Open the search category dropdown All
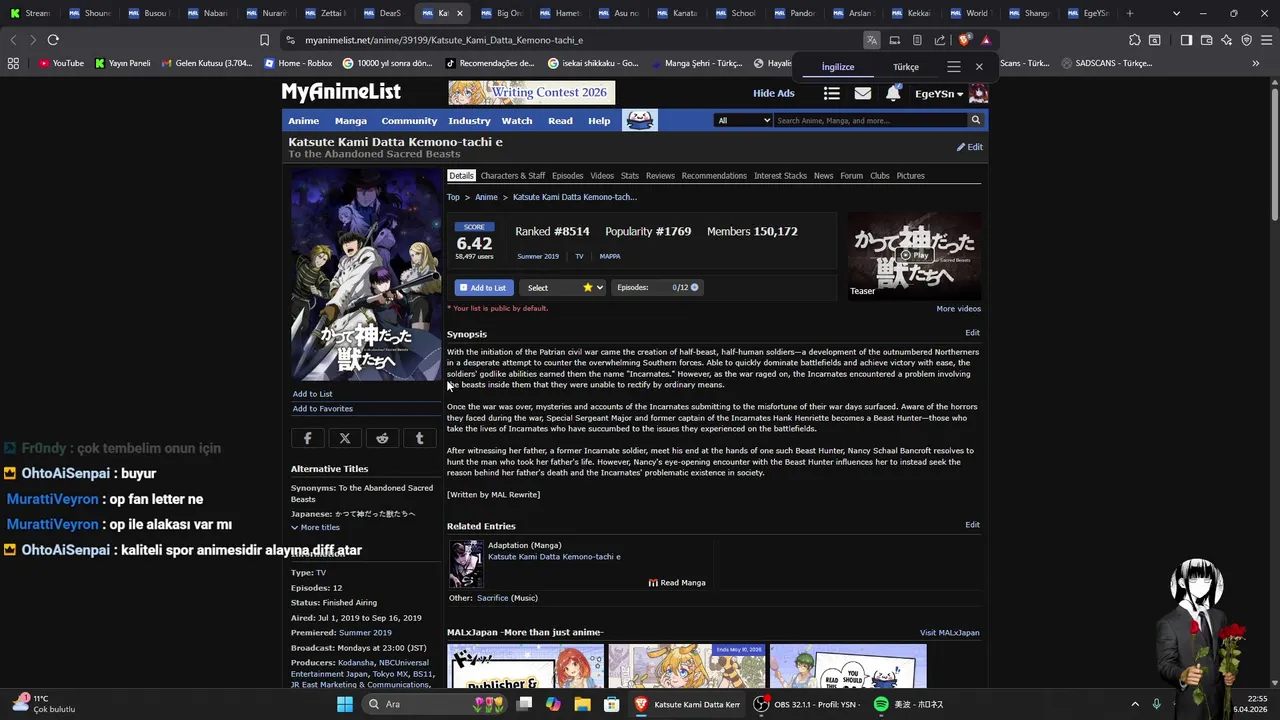 point(744,120)
